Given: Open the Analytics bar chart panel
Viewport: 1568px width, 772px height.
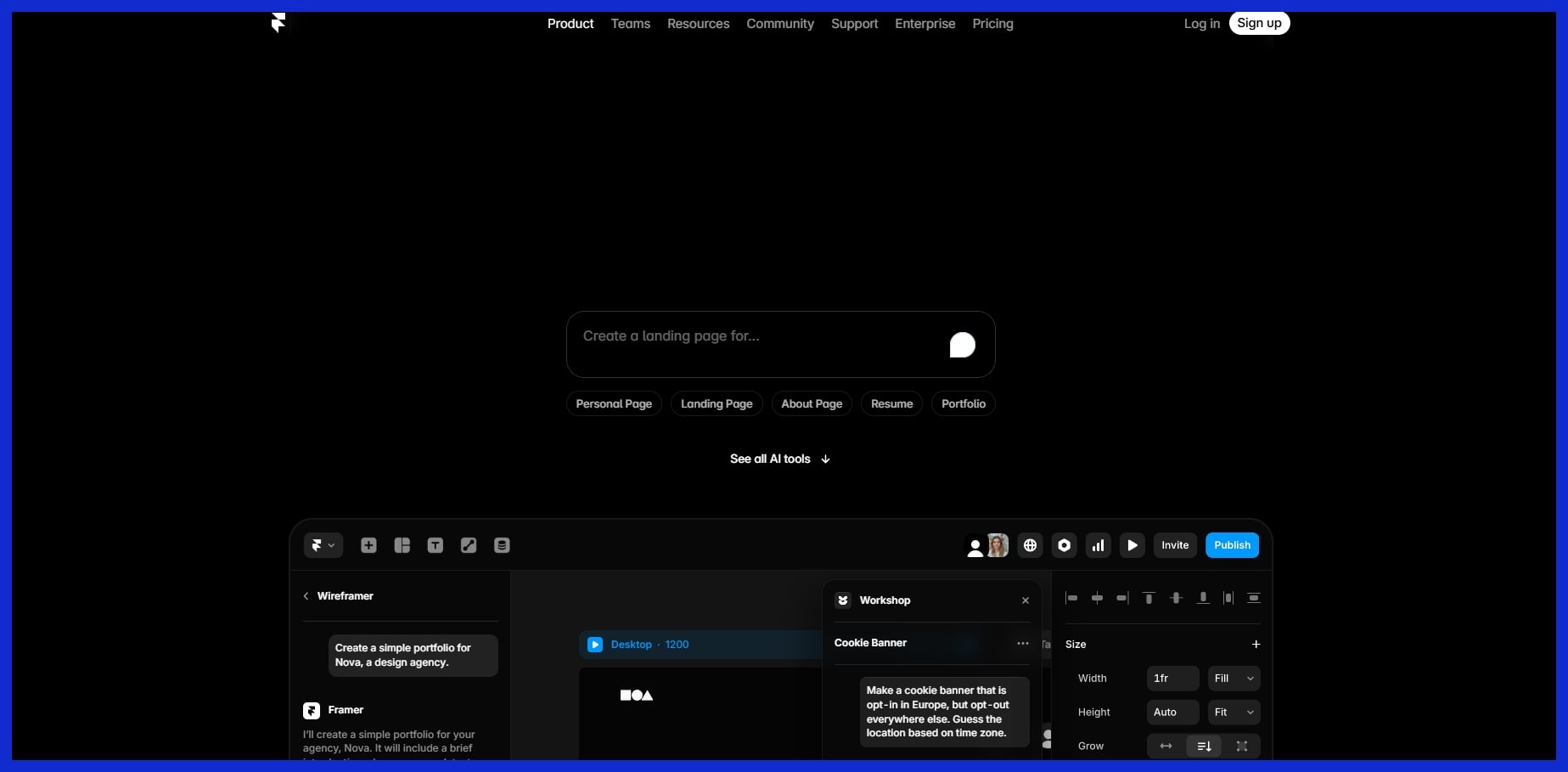Looking at the screenshot, I should 1098,545.
